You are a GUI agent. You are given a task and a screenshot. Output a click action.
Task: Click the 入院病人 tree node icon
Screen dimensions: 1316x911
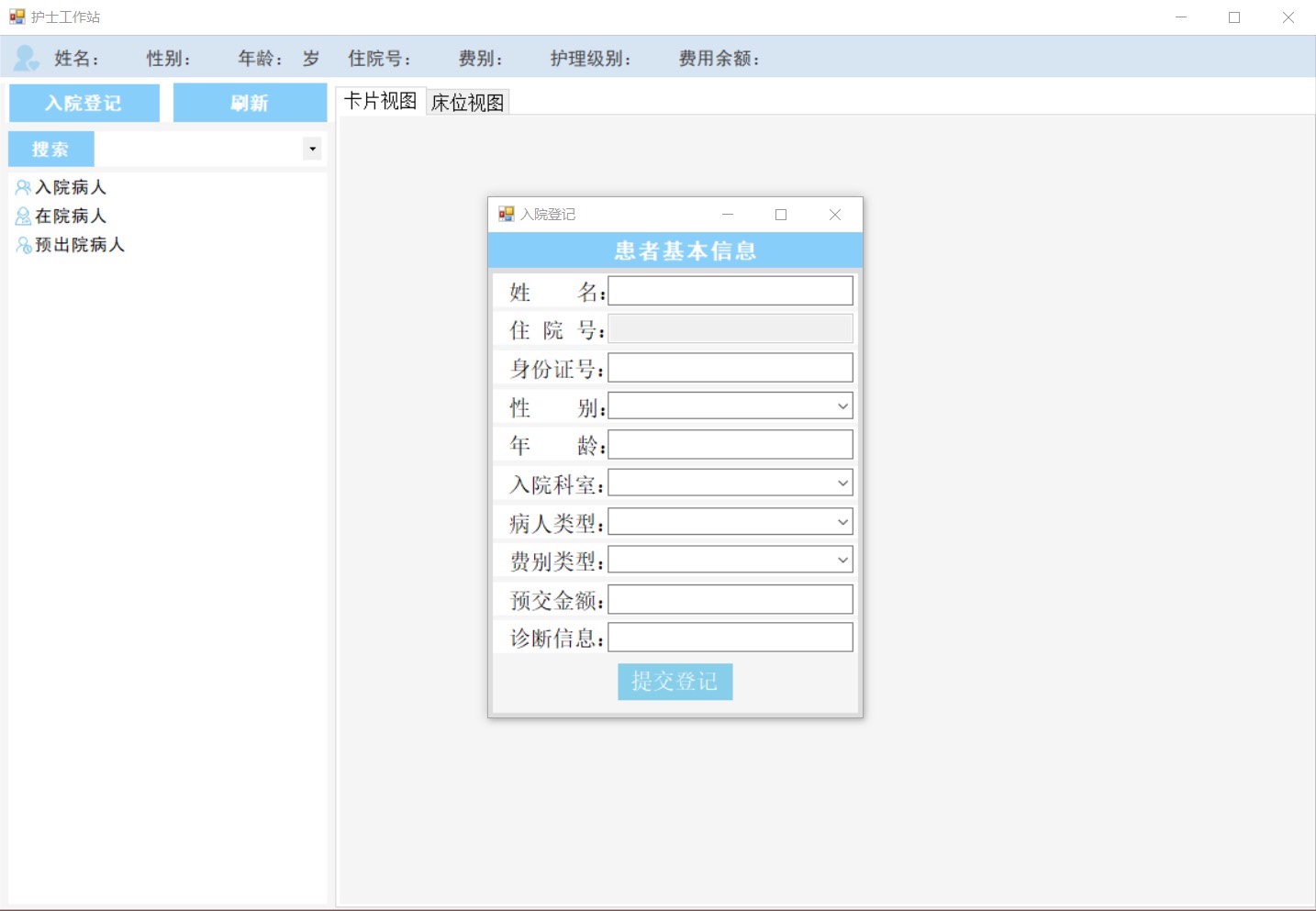[x=23, y=187]
